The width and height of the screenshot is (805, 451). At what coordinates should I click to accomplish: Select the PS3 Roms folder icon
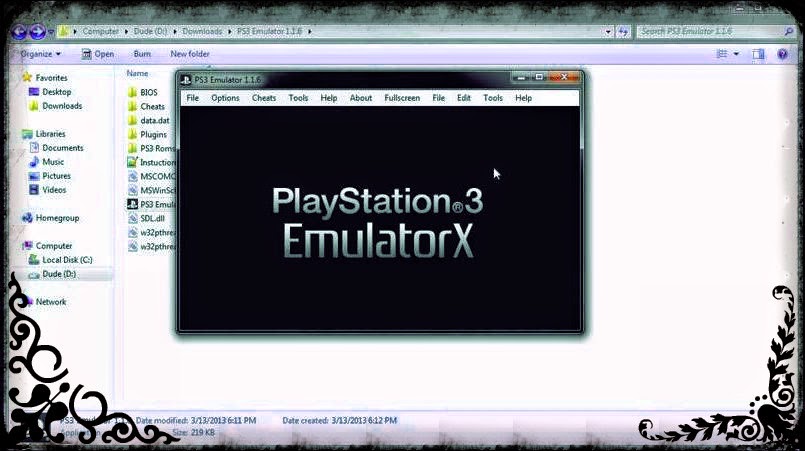point(132,148)
